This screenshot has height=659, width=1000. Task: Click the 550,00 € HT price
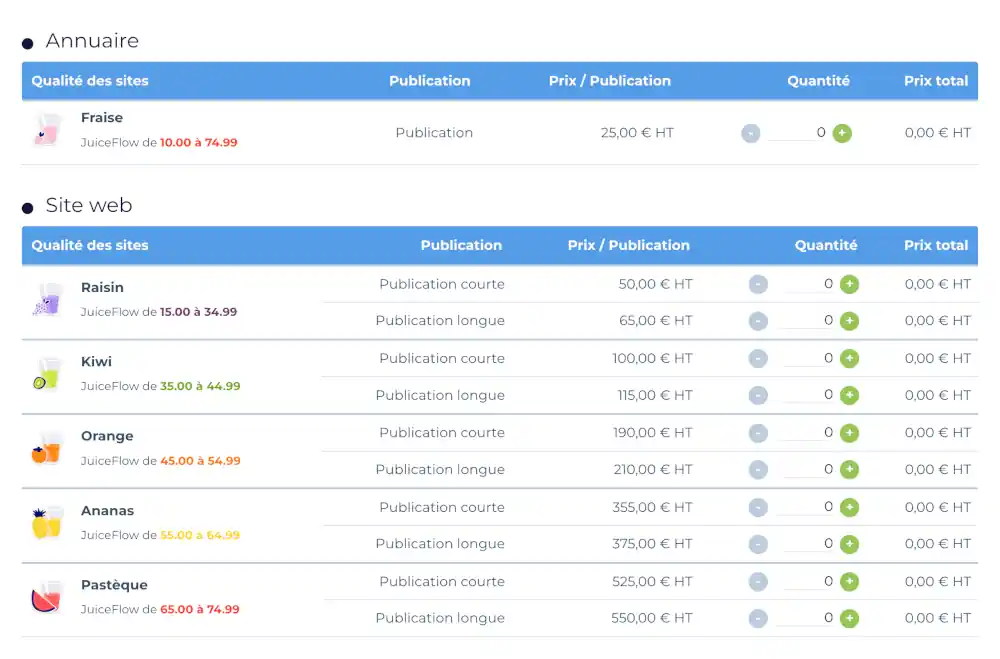coord(652,618)
